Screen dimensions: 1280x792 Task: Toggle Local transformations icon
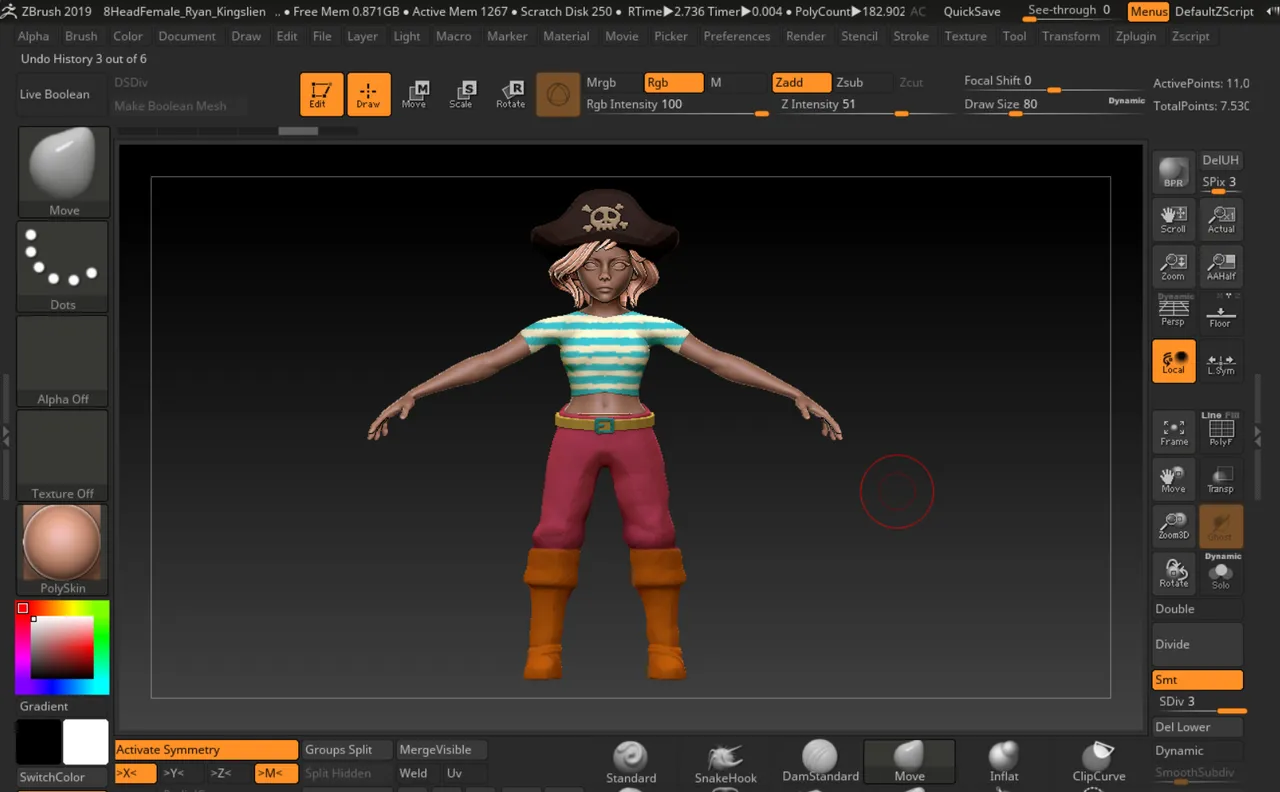pyautogui.click(x=1173, y=361)
